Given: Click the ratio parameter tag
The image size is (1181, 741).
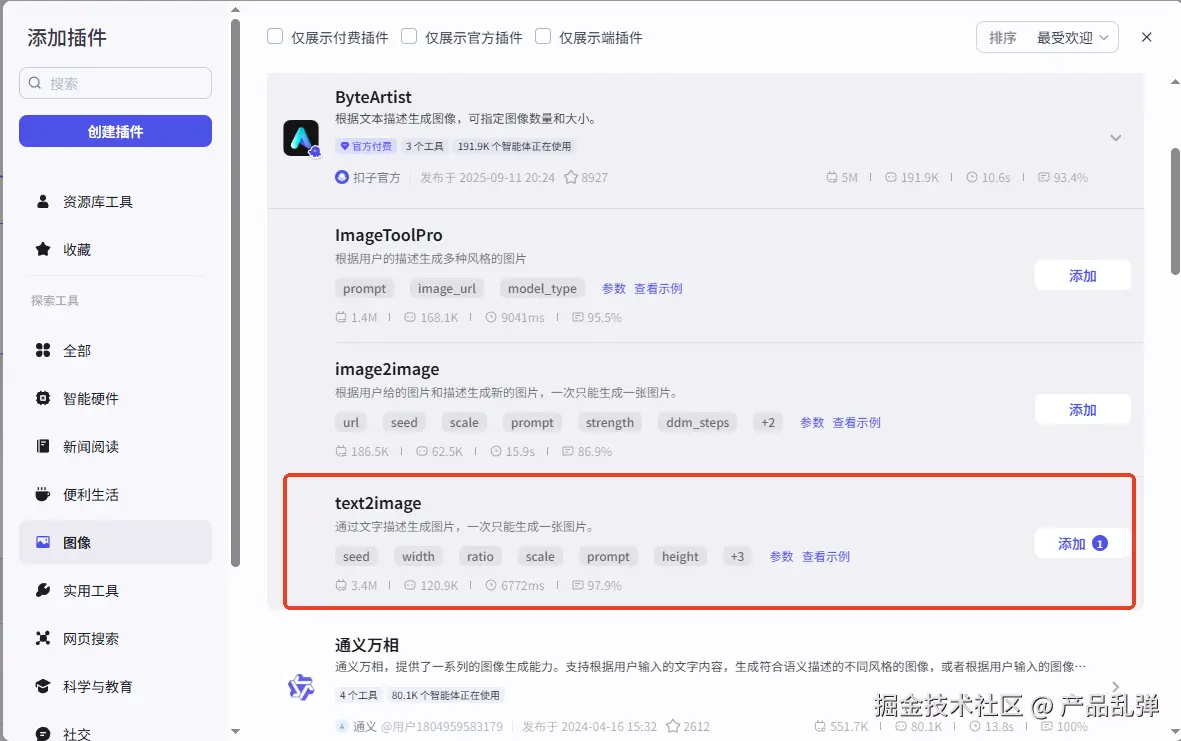Looking at the screenshot, I should coord(480,557).
